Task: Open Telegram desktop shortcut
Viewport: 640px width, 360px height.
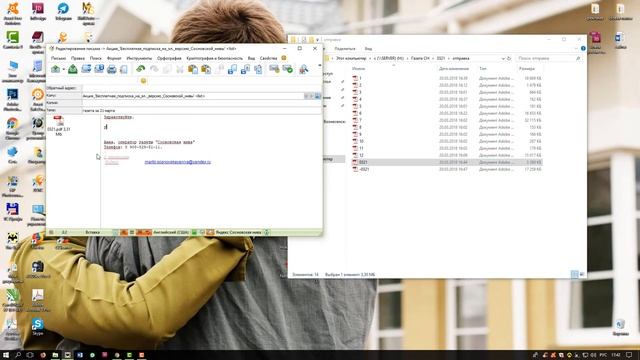Action: [63, 11]
